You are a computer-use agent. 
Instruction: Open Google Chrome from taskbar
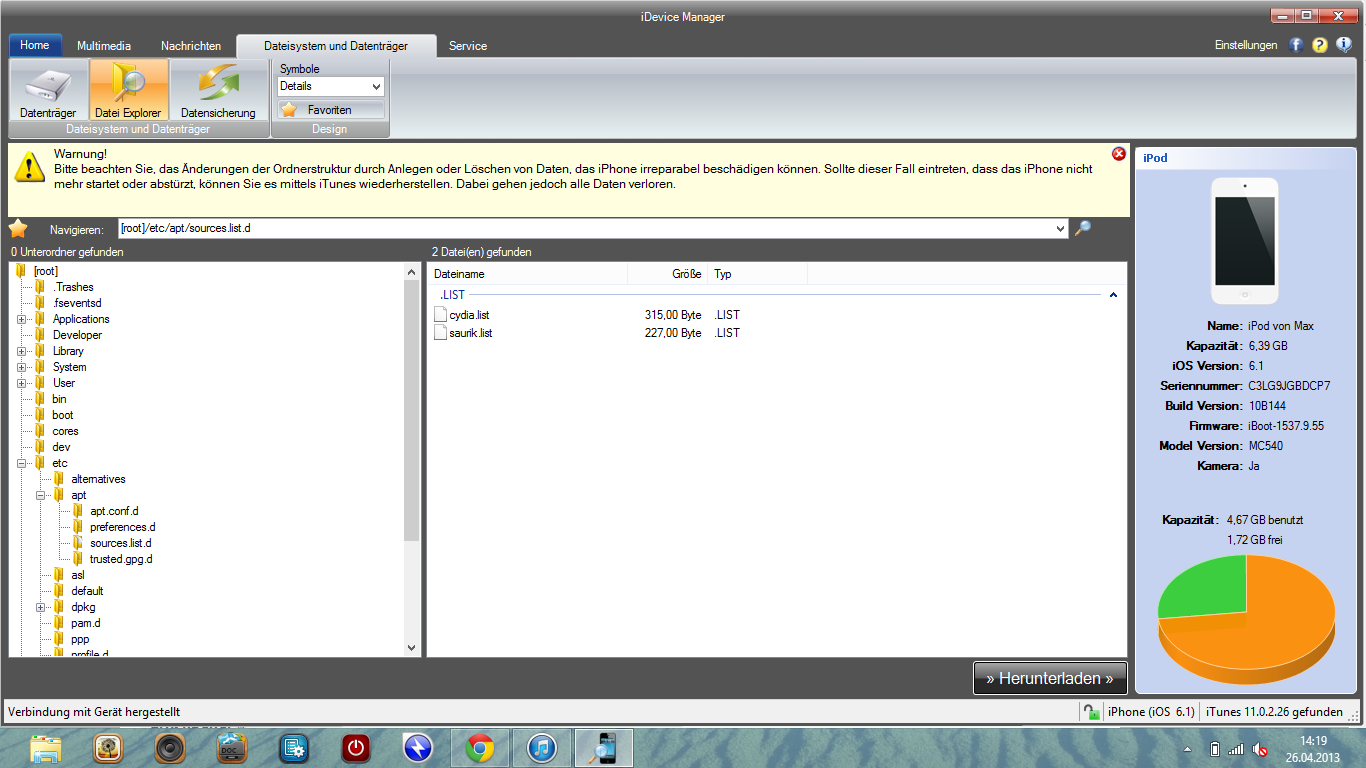point(480,748)
